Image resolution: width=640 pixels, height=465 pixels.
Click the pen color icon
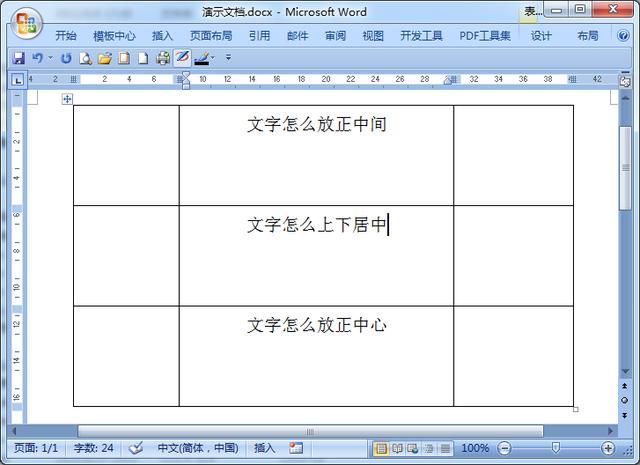point(202,58)
